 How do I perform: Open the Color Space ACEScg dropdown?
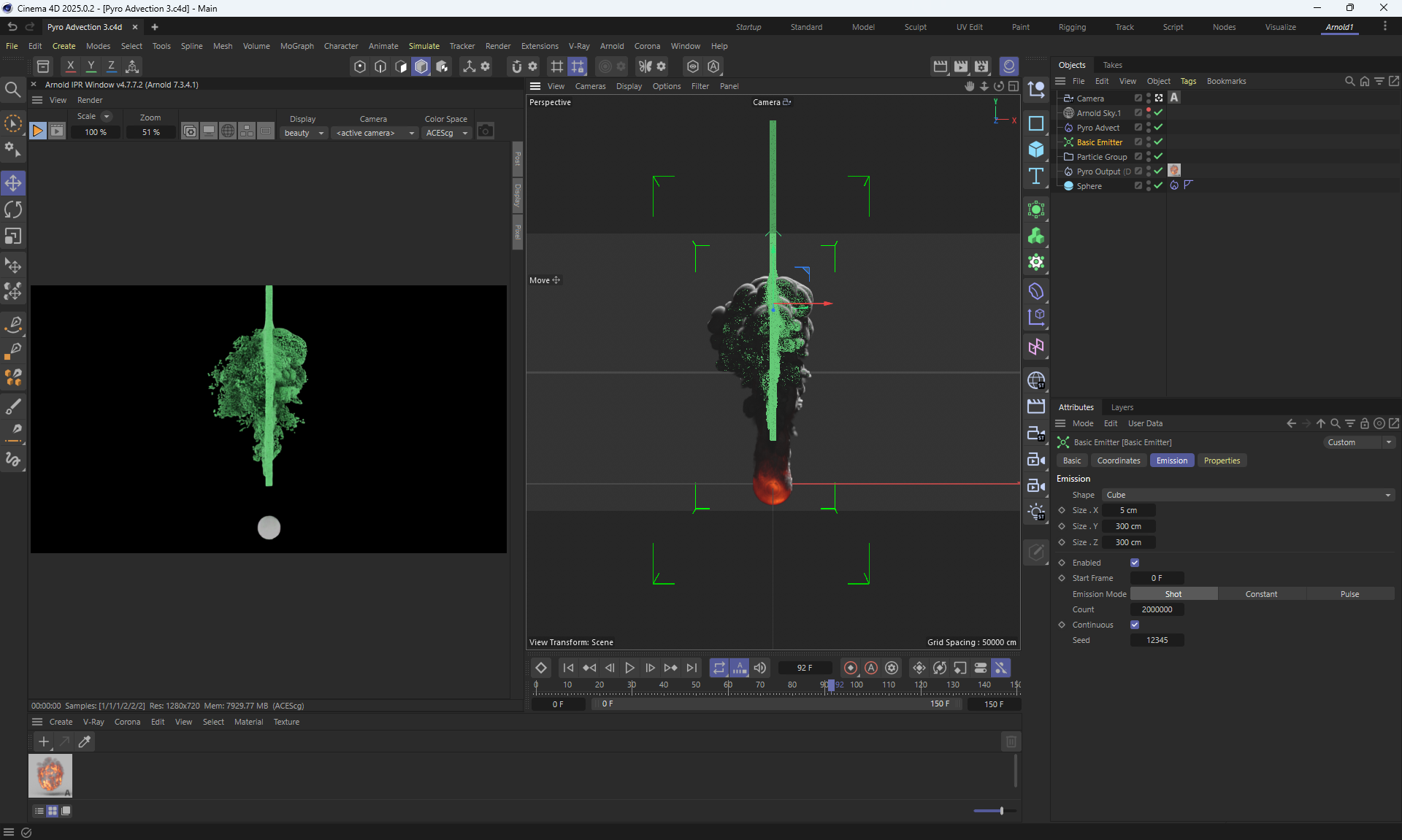coord(447,133)
